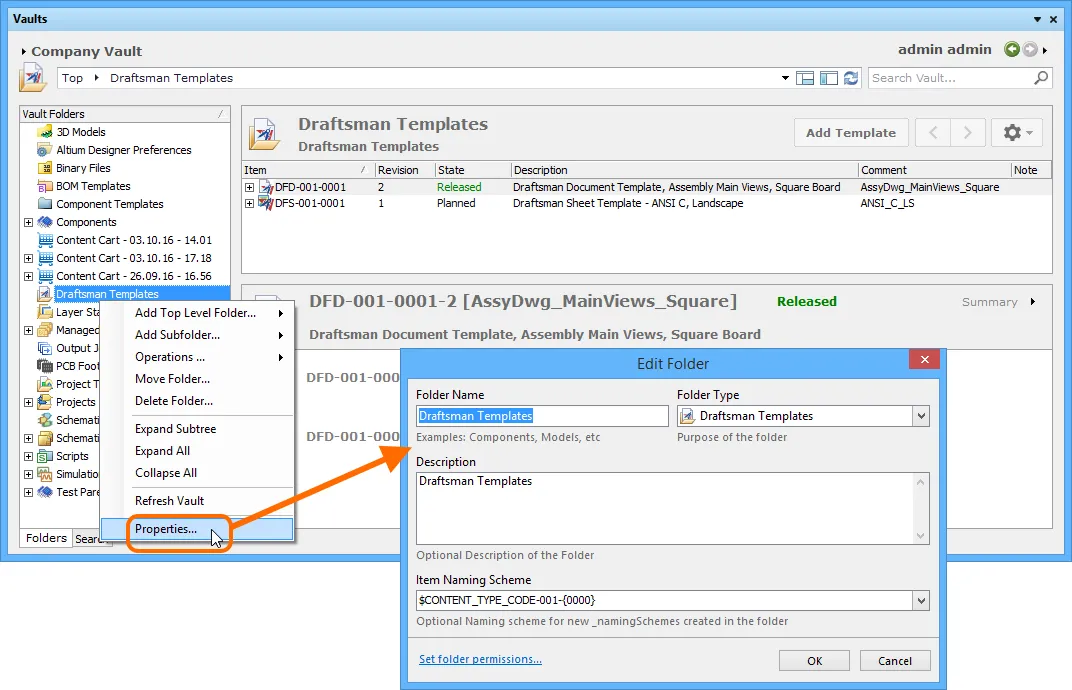Click the Description scrollbar down arrow
The width and height of the screenshot is (1072, 690).
tap(921, 536)
